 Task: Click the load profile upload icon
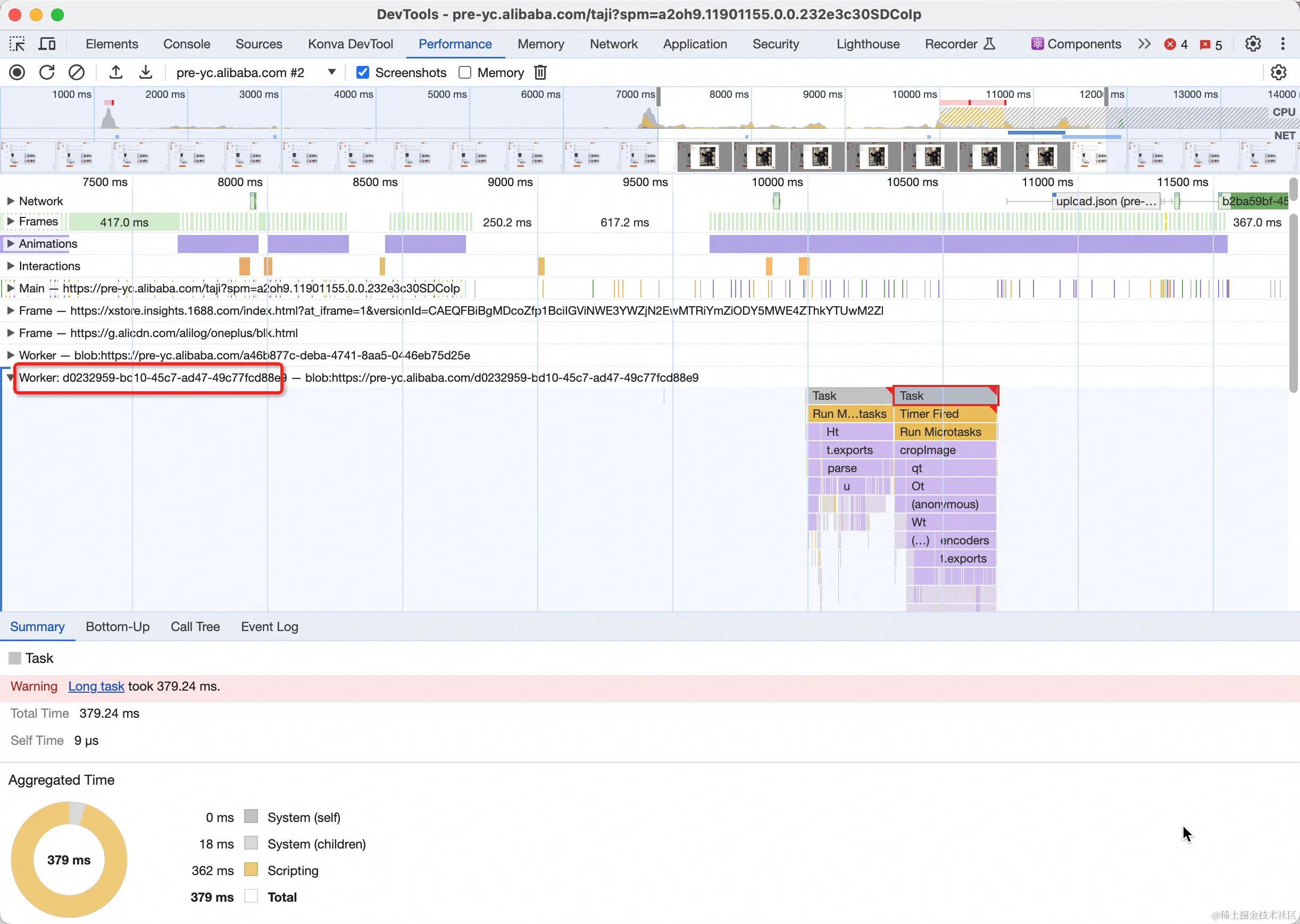tap(115, 72)
